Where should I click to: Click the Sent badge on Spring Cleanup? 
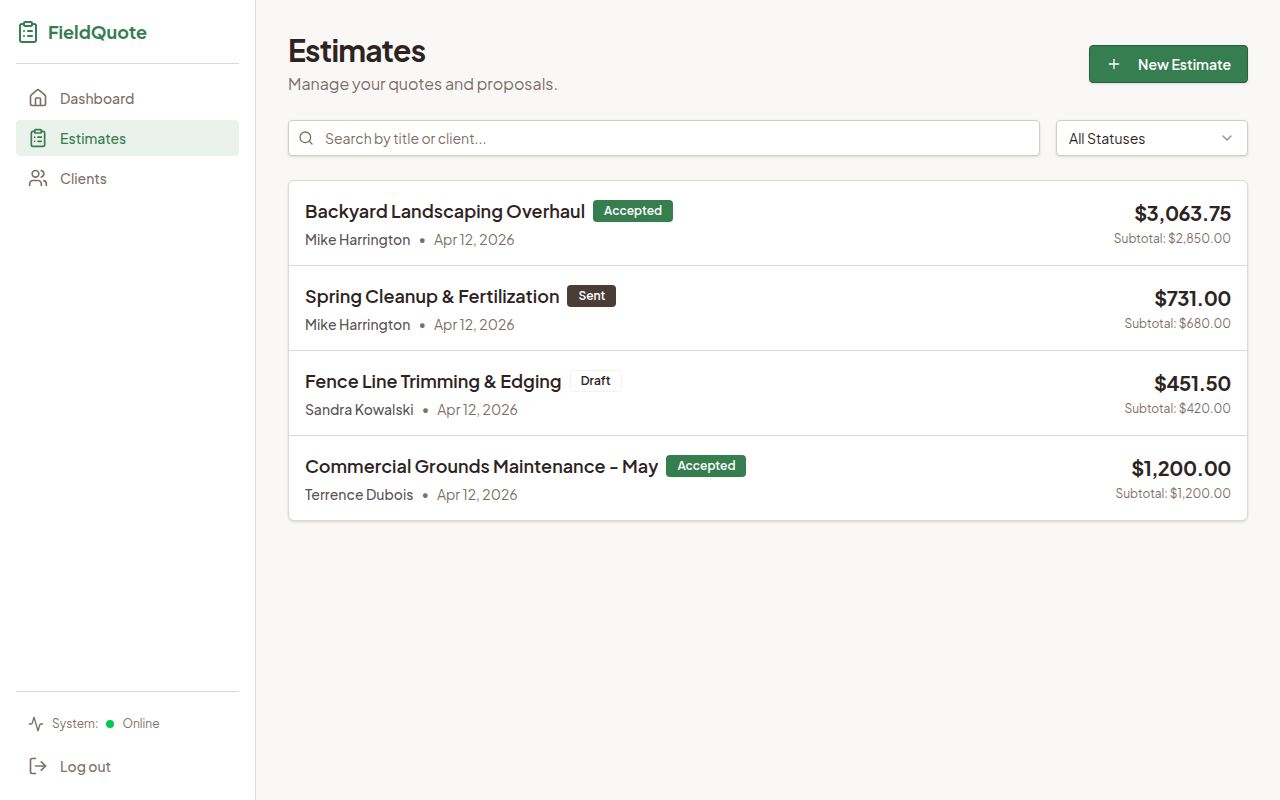(591, 295)
